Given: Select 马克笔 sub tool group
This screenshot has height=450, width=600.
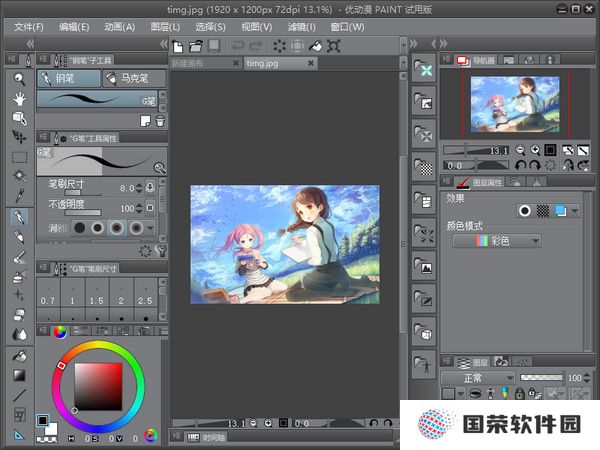Looking at the screenshot, I should point(135,78).
